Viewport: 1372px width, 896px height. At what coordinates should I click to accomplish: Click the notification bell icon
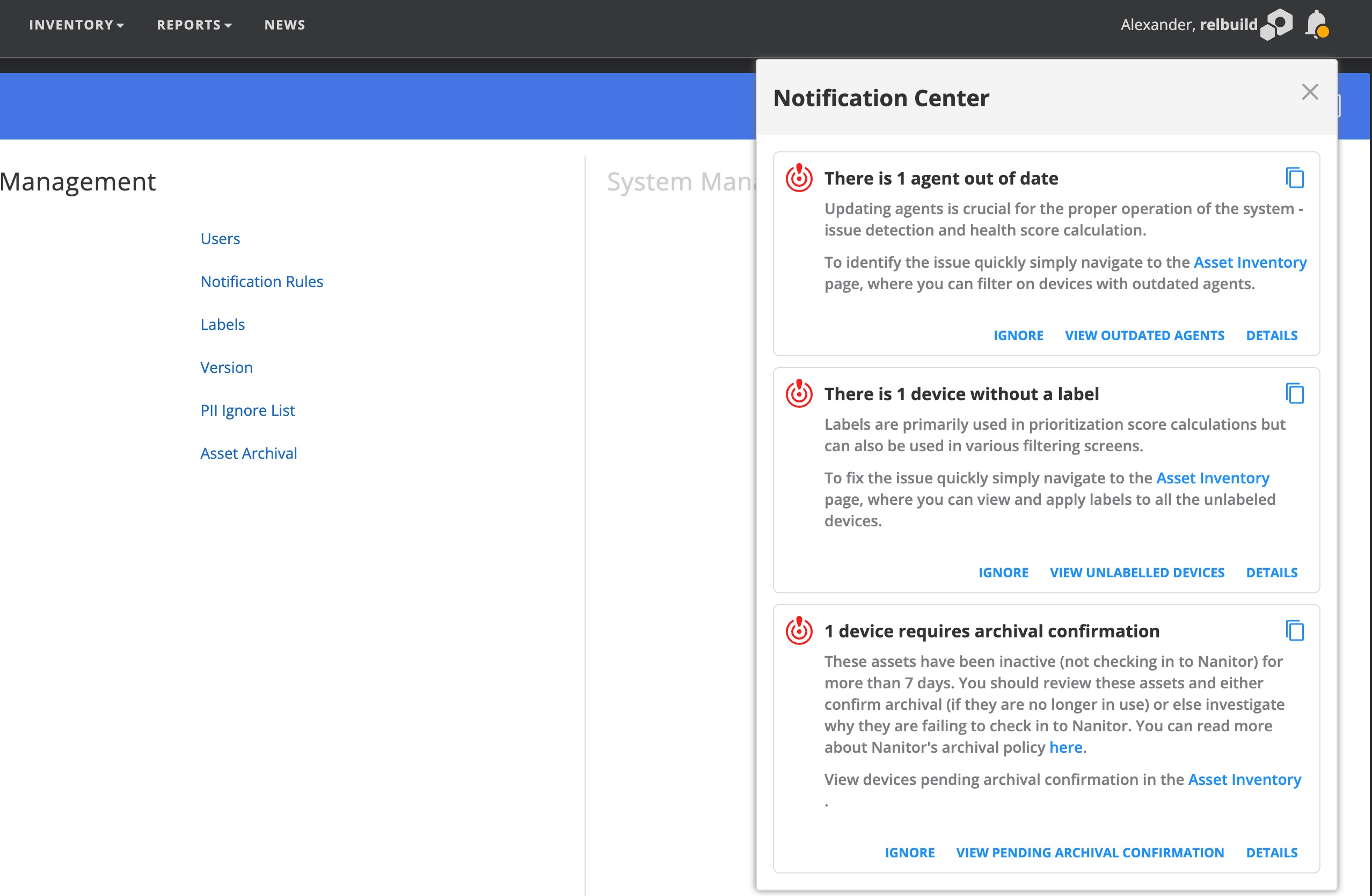click(x=1316, y=24)
